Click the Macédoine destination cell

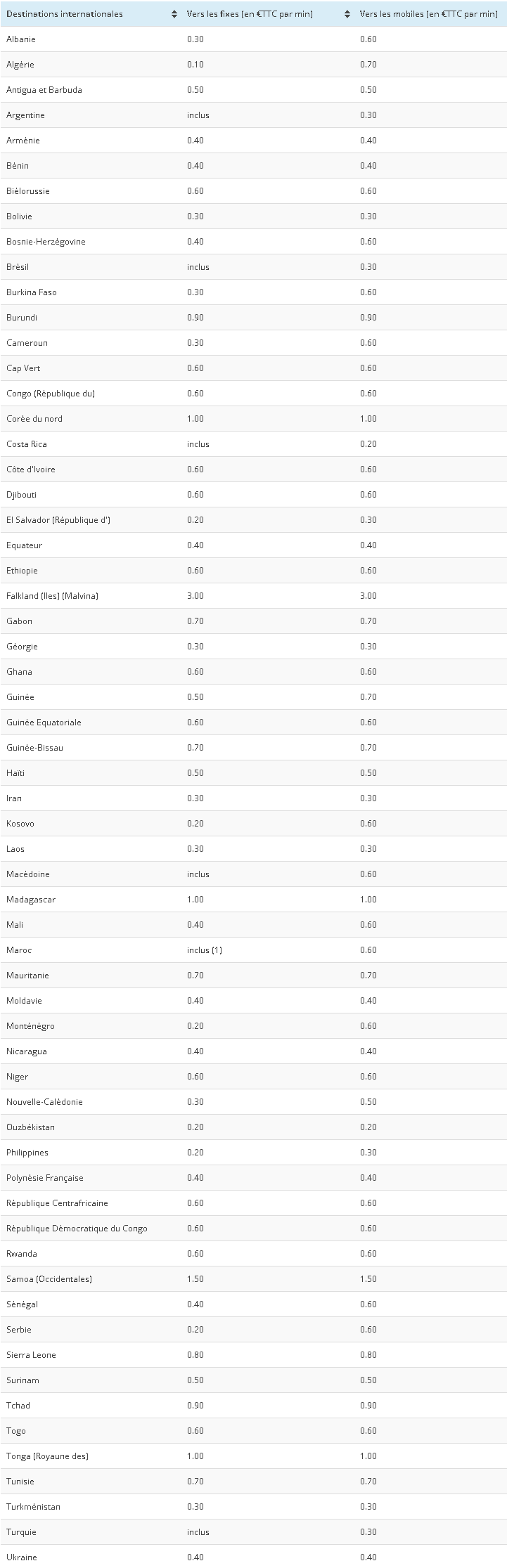28,874
